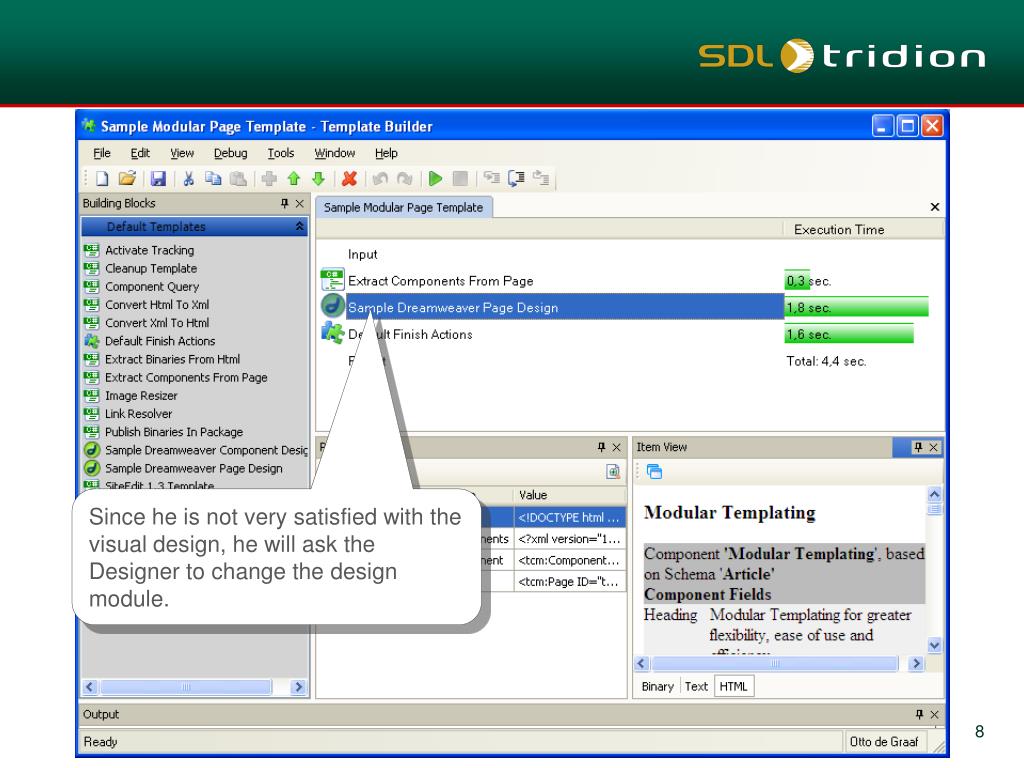
Task: Move the selected block down with the green arrow
Action: point(319,178)
